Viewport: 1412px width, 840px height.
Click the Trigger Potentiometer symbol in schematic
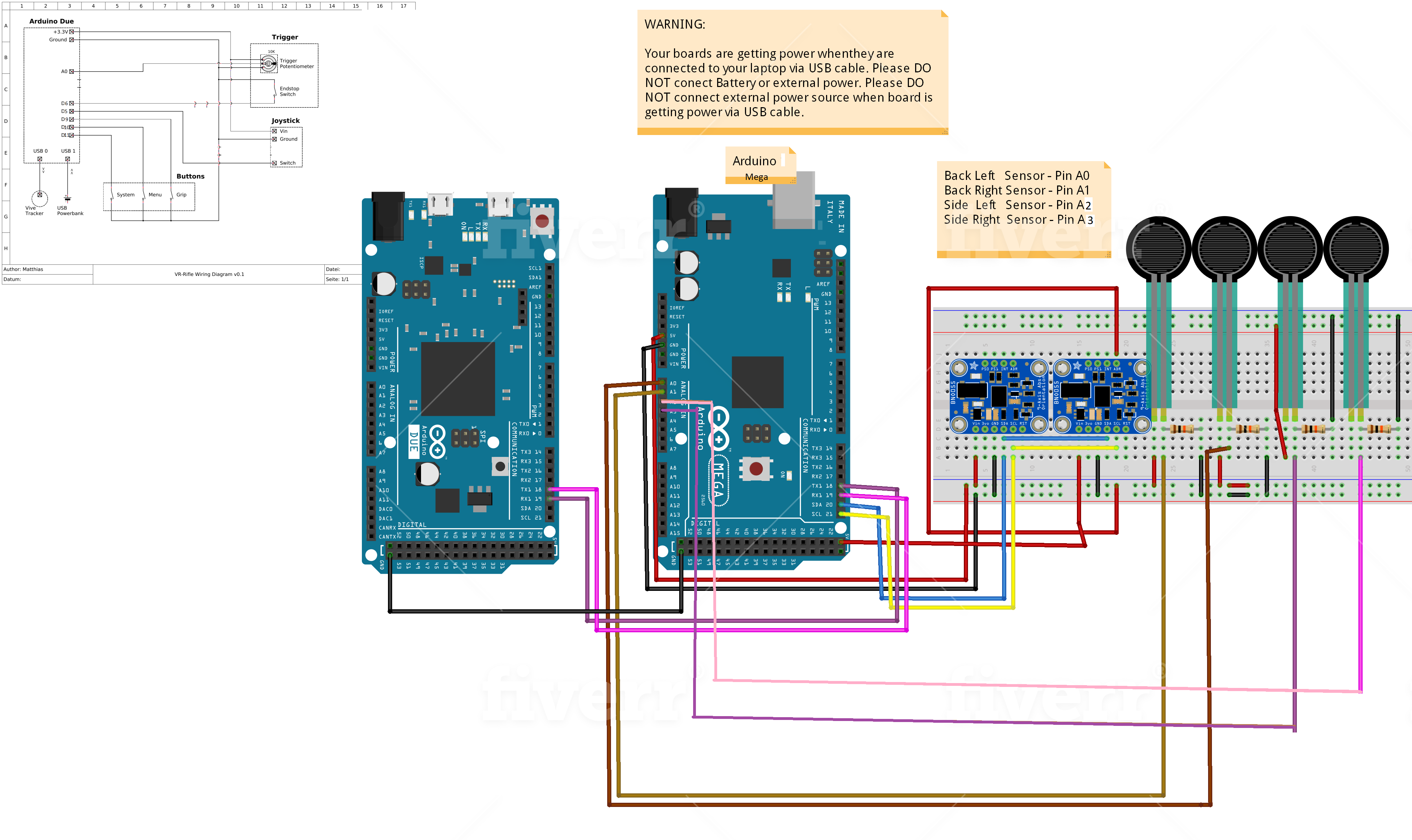coord(268,63)
